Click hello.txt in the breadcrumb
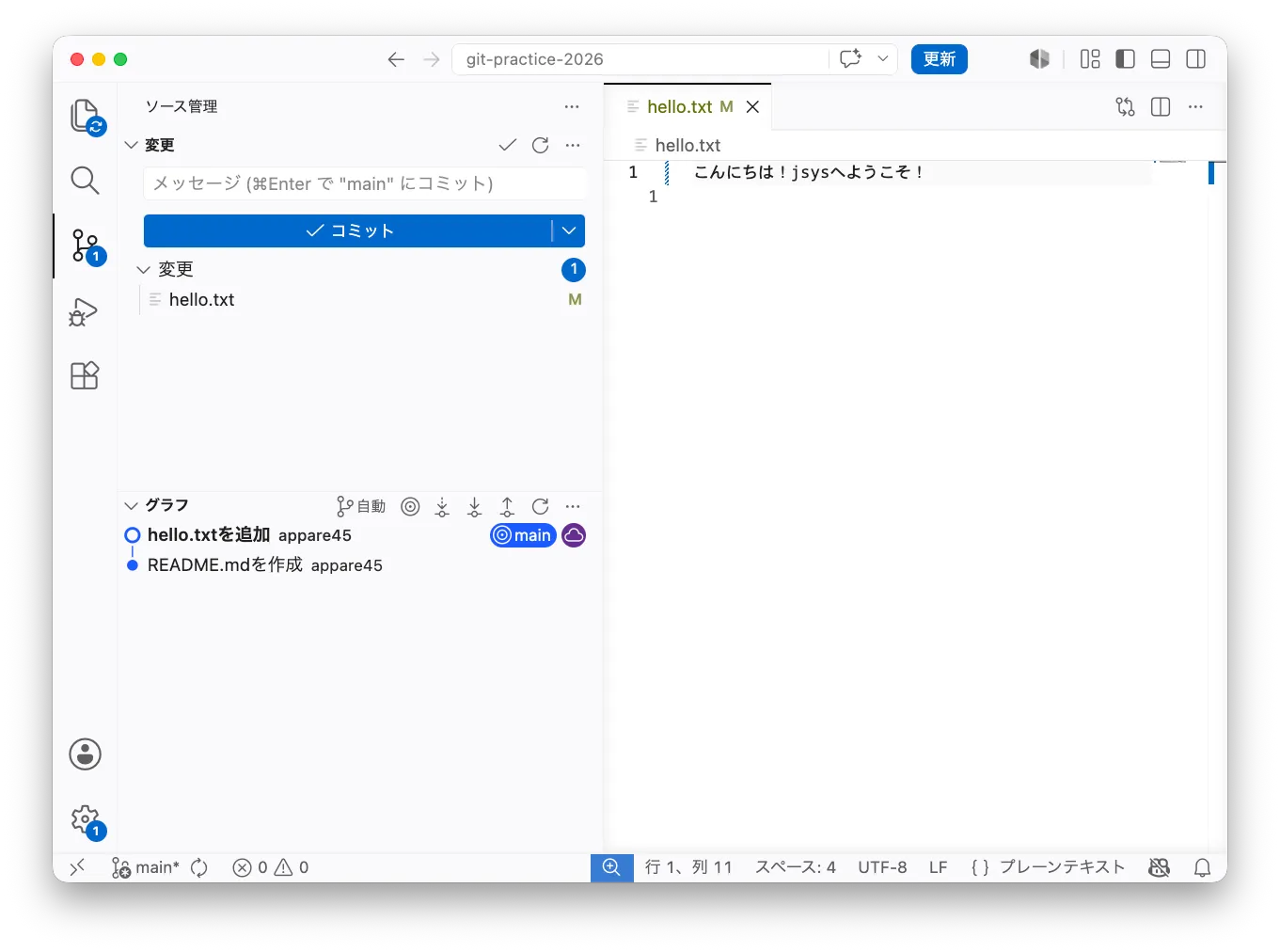This screenshot has height=952, width=1280. coord(687,146)
